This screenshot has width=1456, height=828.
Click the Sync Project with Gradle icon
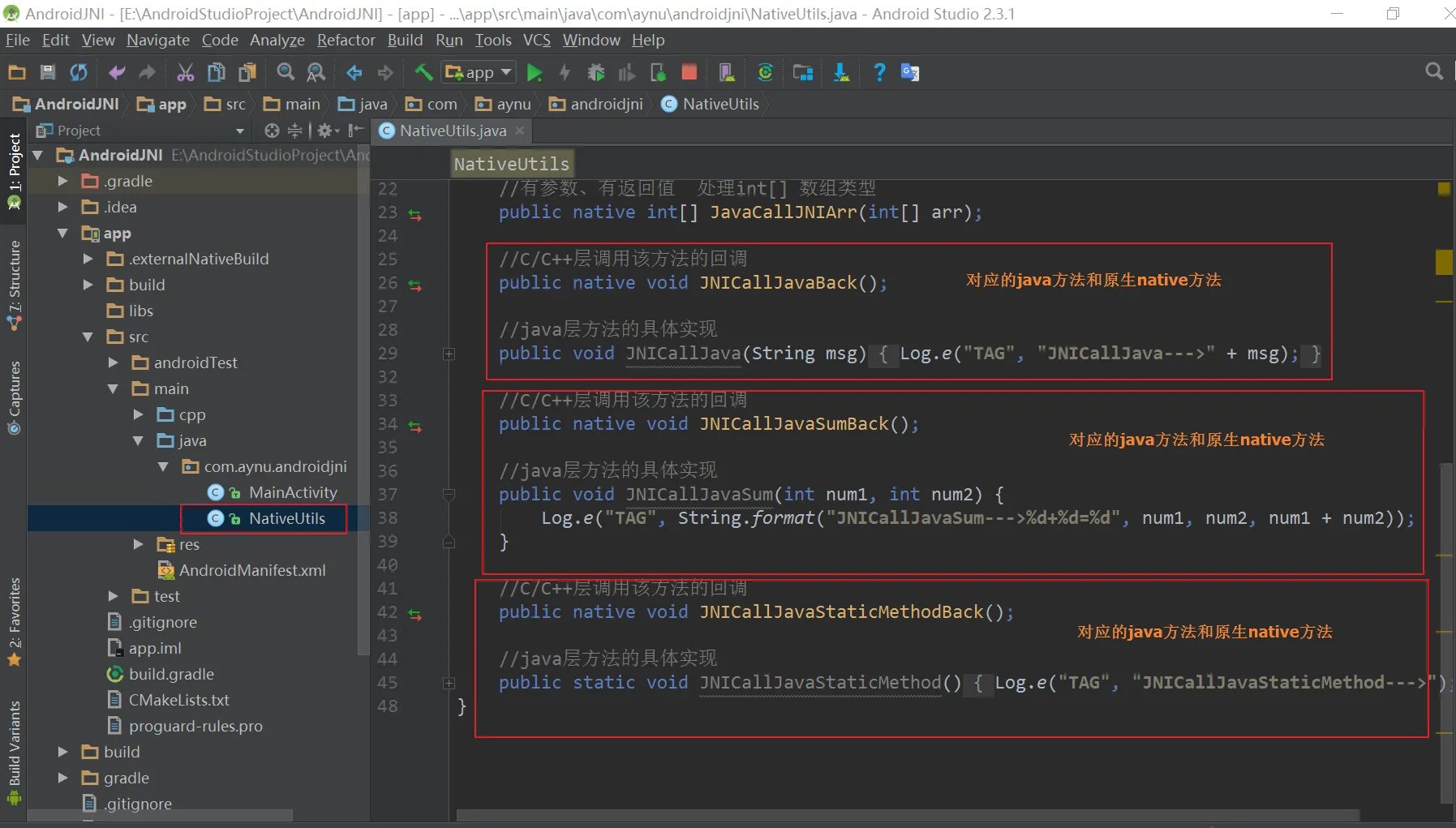pos(765,72)
